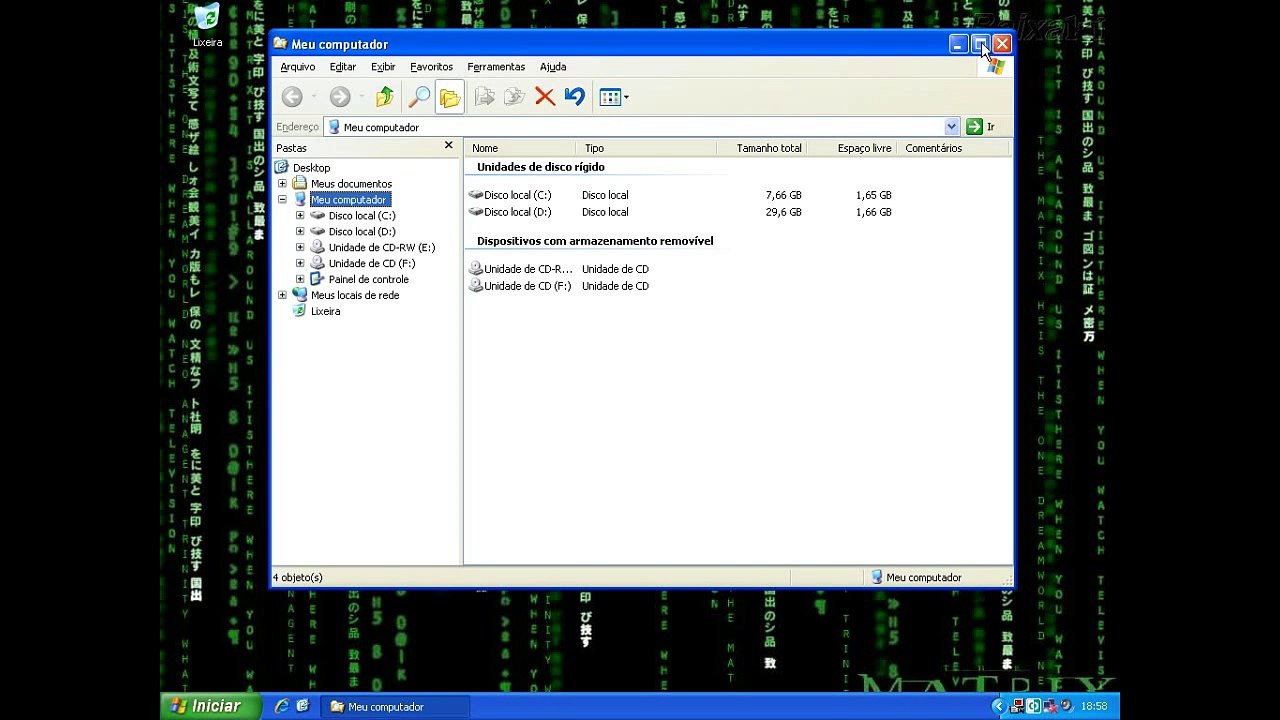The height and width of the screenshot is (720, 1280).
Task: Click the Copy To folder toolbar icon
Action: tap(514, 97)
